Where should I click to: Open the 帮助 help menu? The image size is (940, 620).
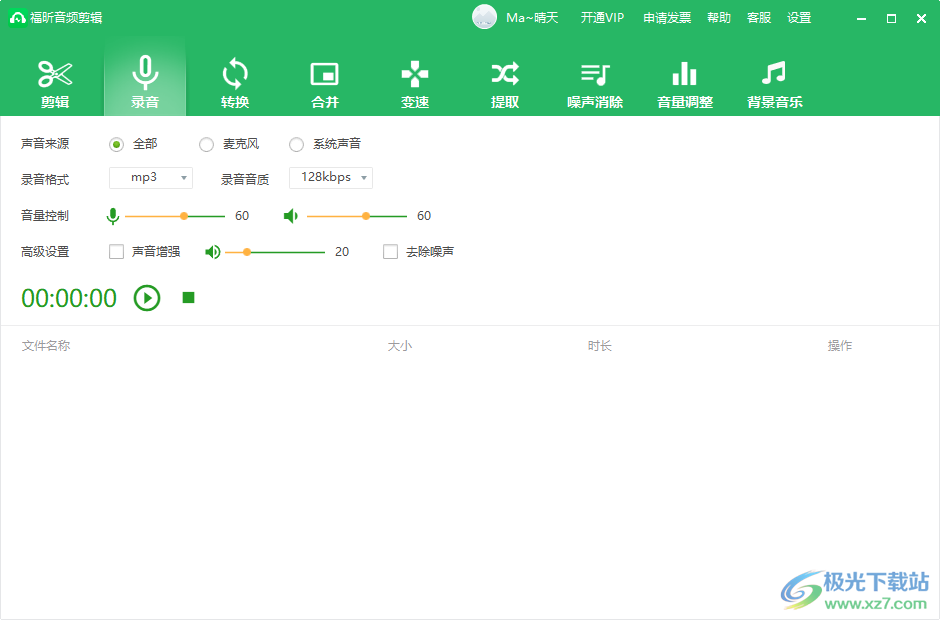pos(719,18)
